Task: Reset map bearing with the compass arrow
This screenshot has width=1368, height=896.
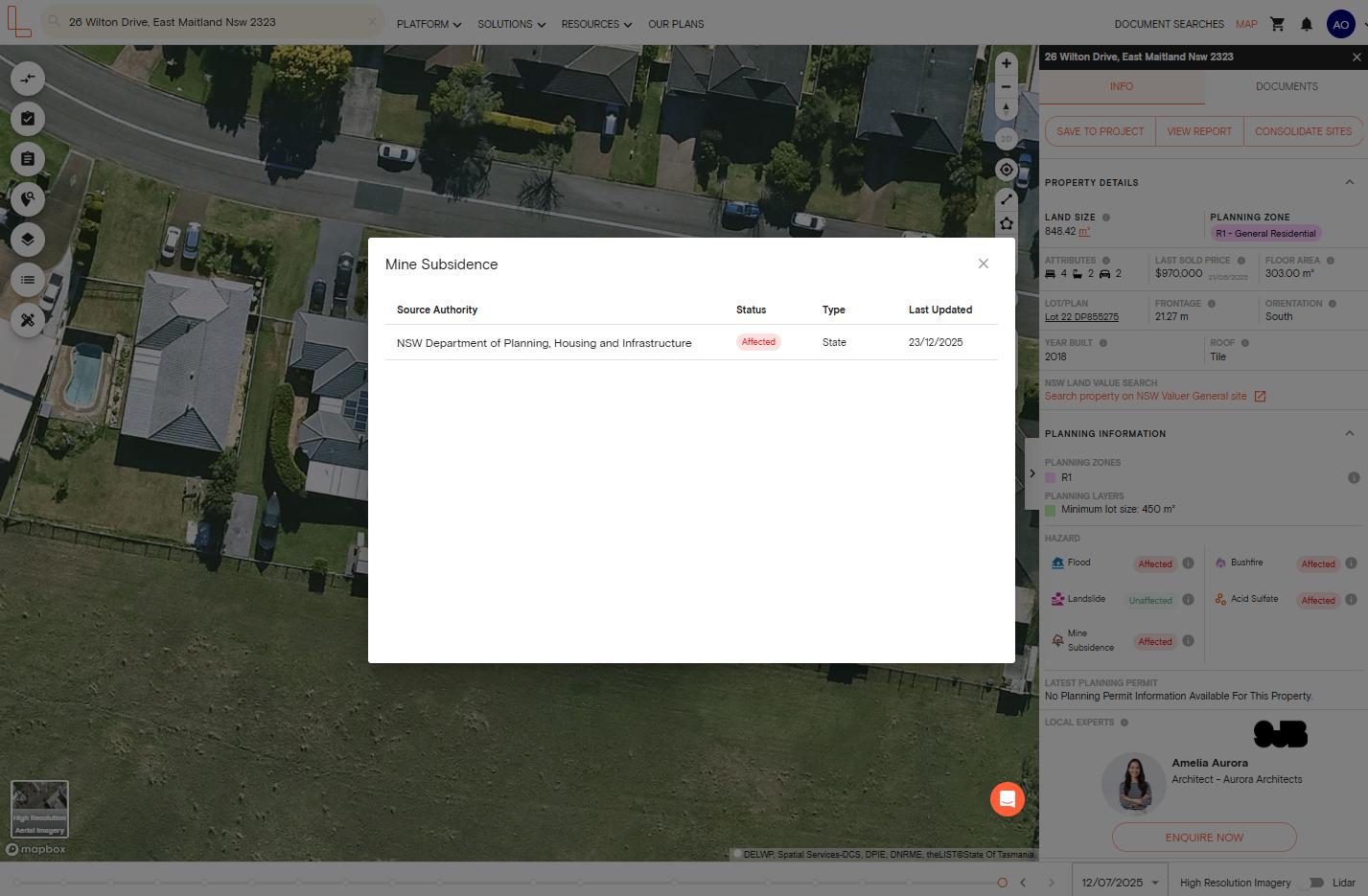Action: pos(1006,109)
